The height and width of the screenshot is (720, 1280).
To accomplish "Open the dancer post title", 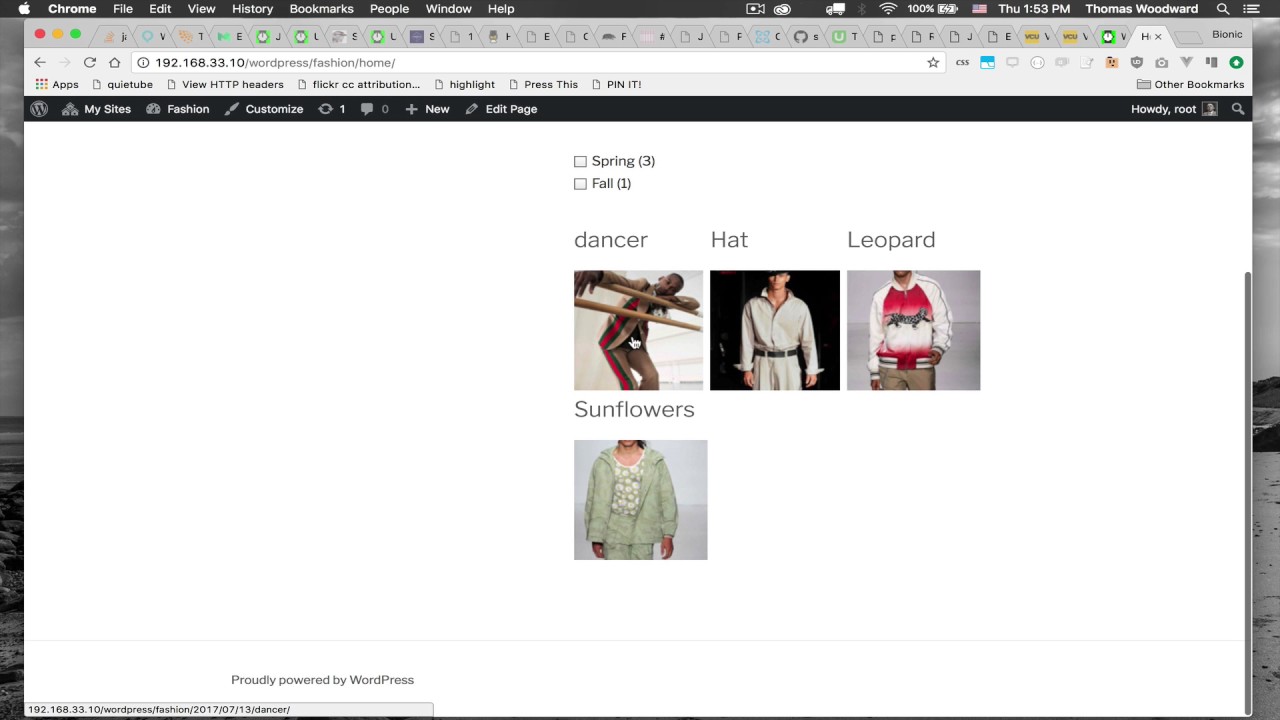I will point(611,240).
